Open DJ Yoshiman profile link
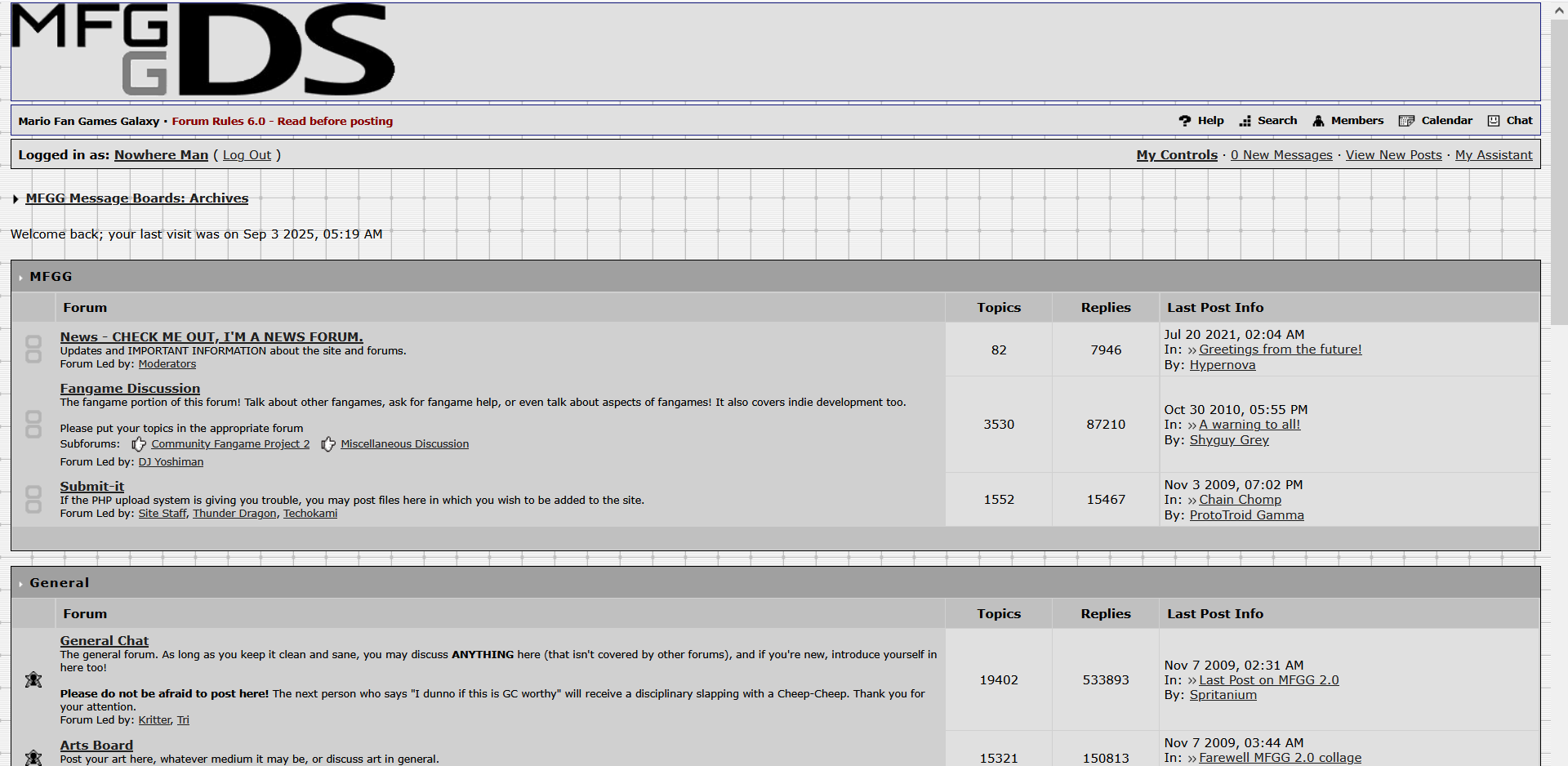The image size is (1568, 766). point(171,462)
